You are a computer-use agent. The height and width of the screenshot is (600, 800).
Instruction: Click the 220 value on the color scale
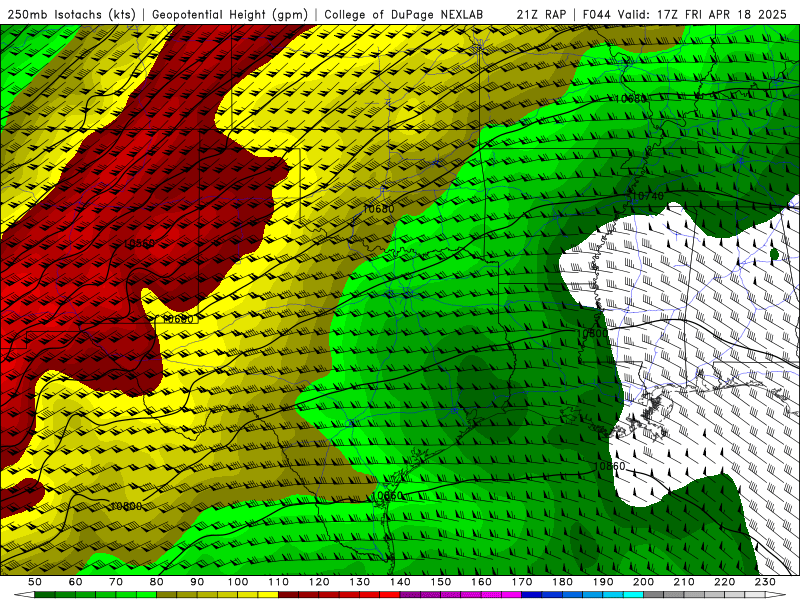724,582
